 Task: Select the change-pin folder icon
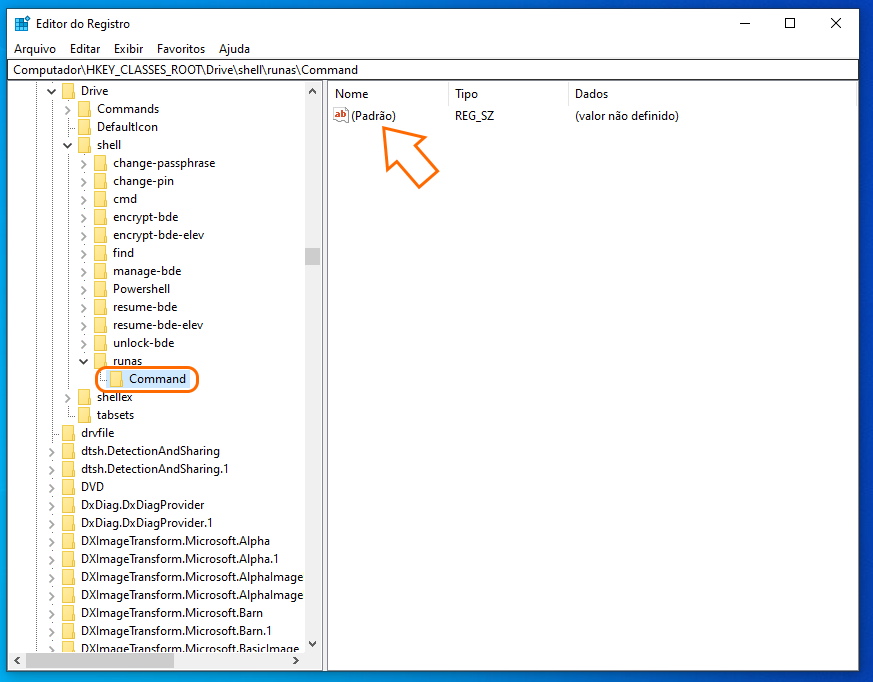pos(100,181)
